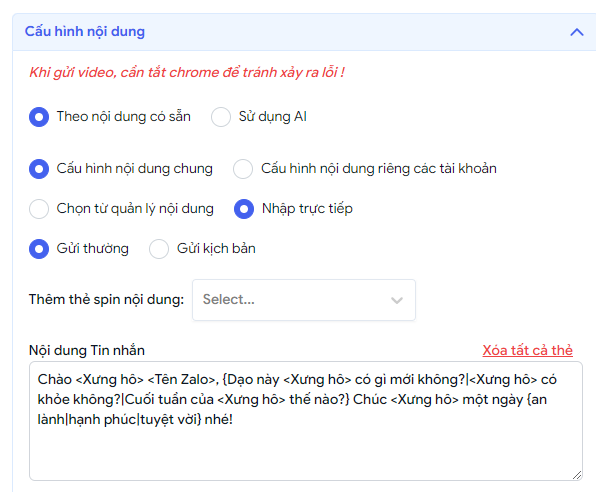
Task: Focus the Nội dung Tin nhắn text area
Action: (306, 421)
